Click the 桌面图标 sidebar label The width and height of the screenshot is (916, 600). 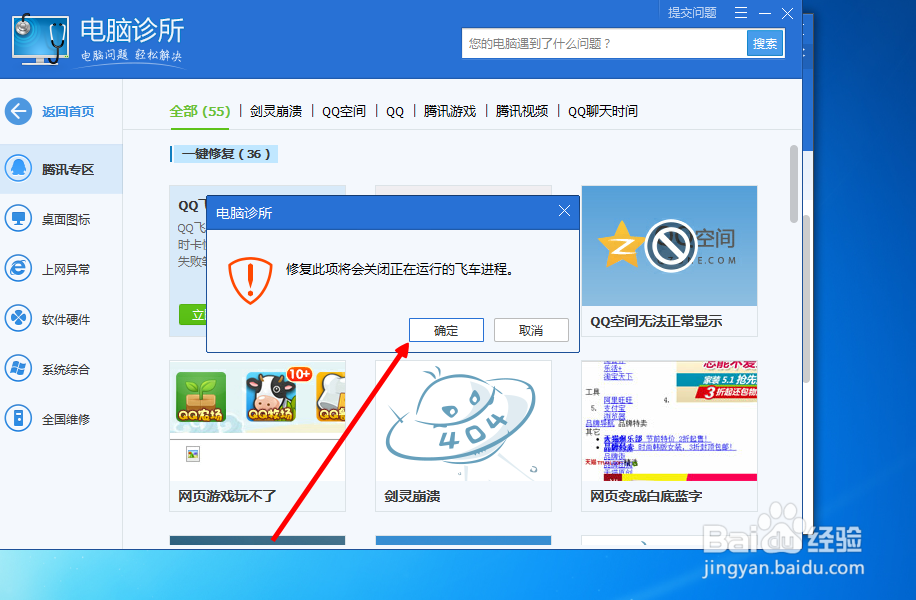[x=66, y=220]
